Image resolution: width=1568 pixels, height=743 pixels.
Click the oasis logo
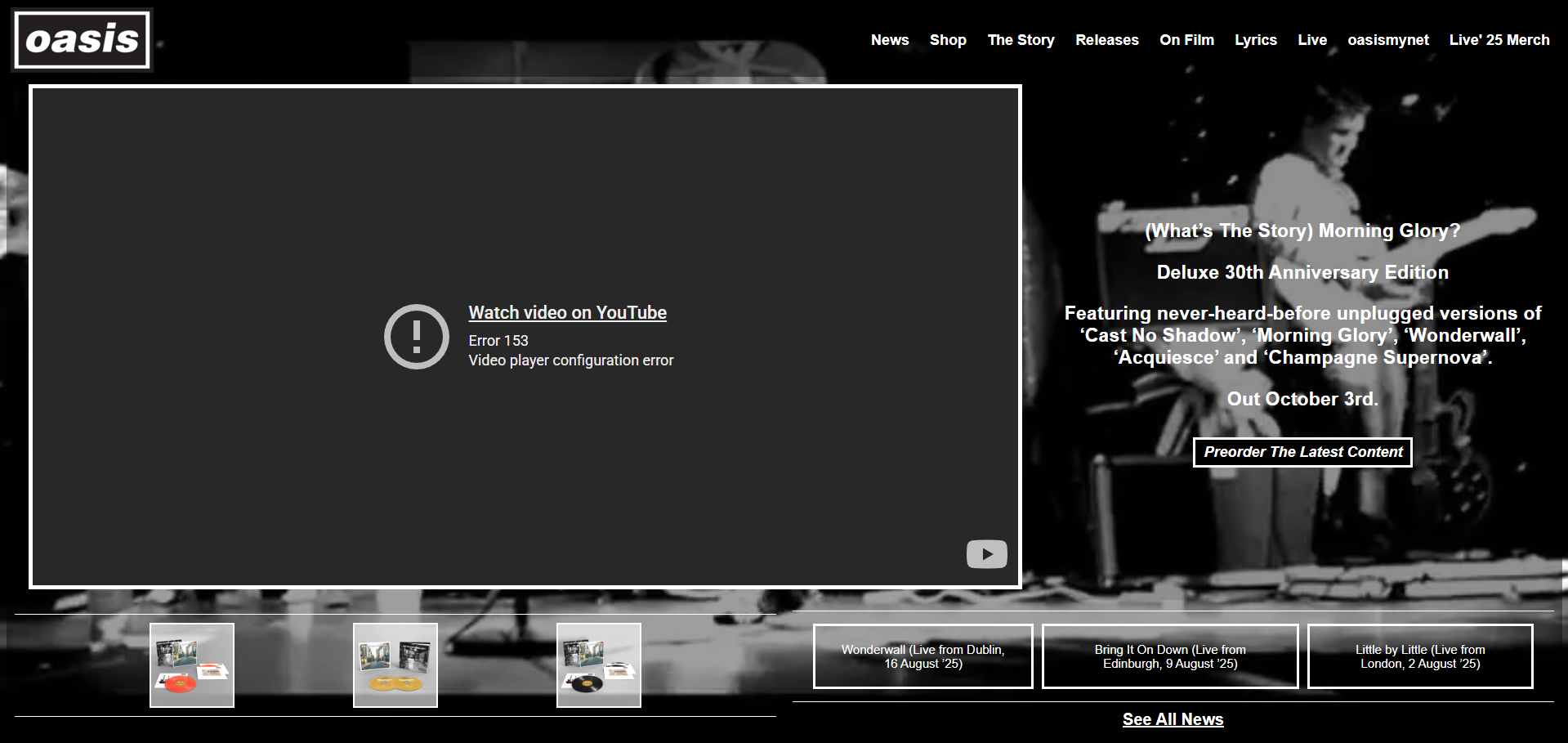pos(81,38)
